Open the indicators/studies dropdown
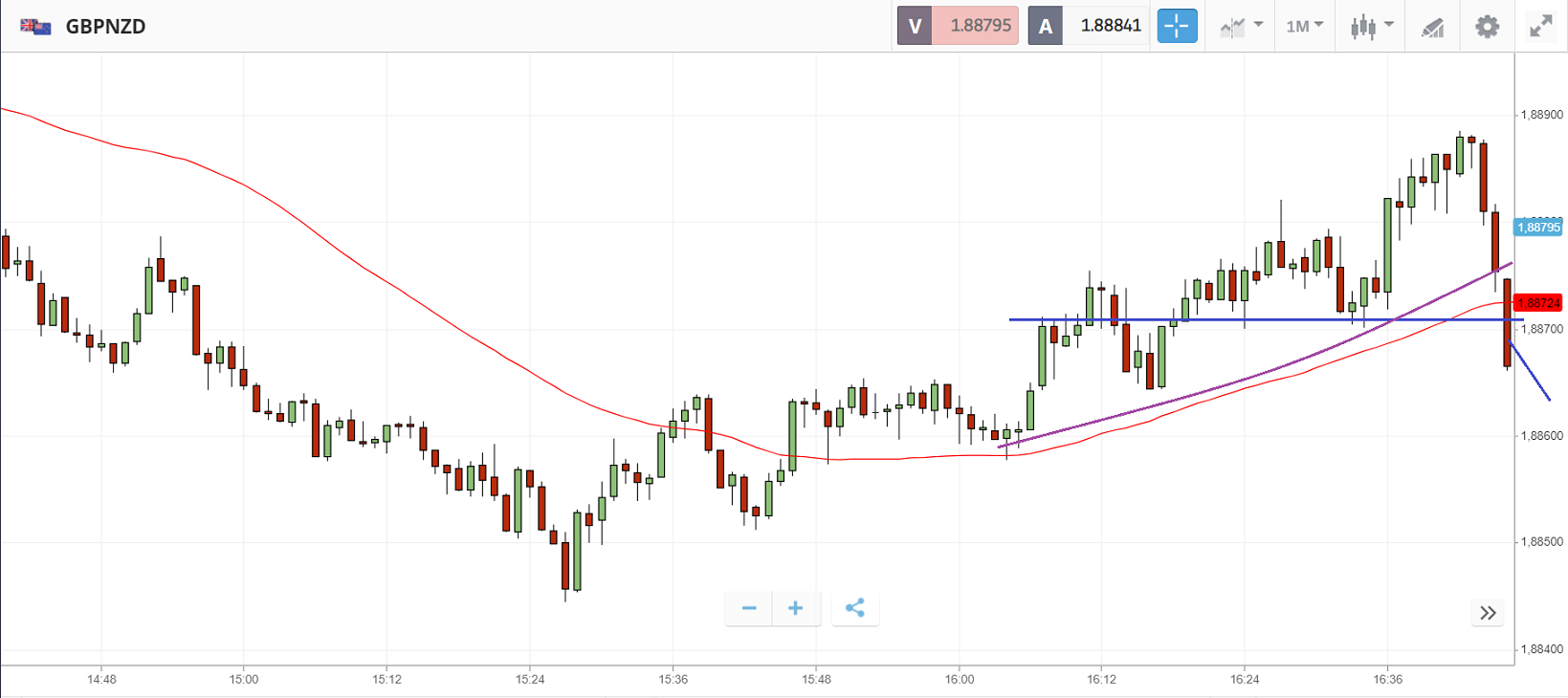 click(x=1241, y=26)
